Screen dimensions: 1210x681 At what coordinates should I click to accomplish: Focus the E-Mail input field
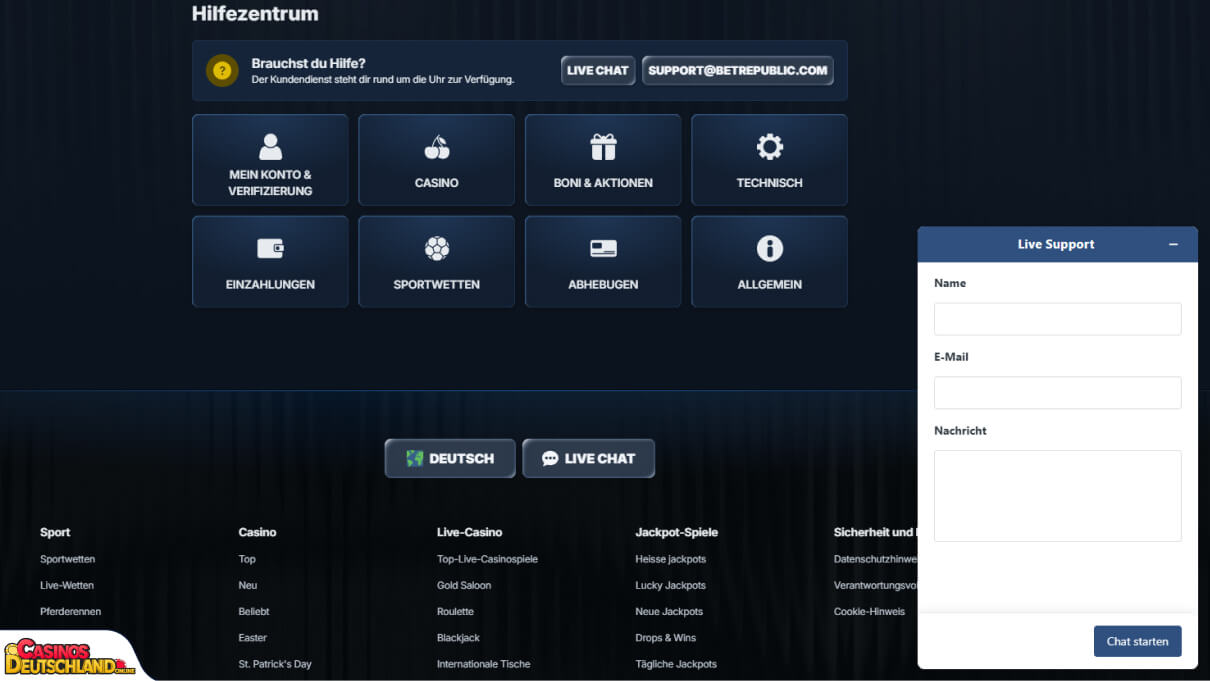point(1058,393)
